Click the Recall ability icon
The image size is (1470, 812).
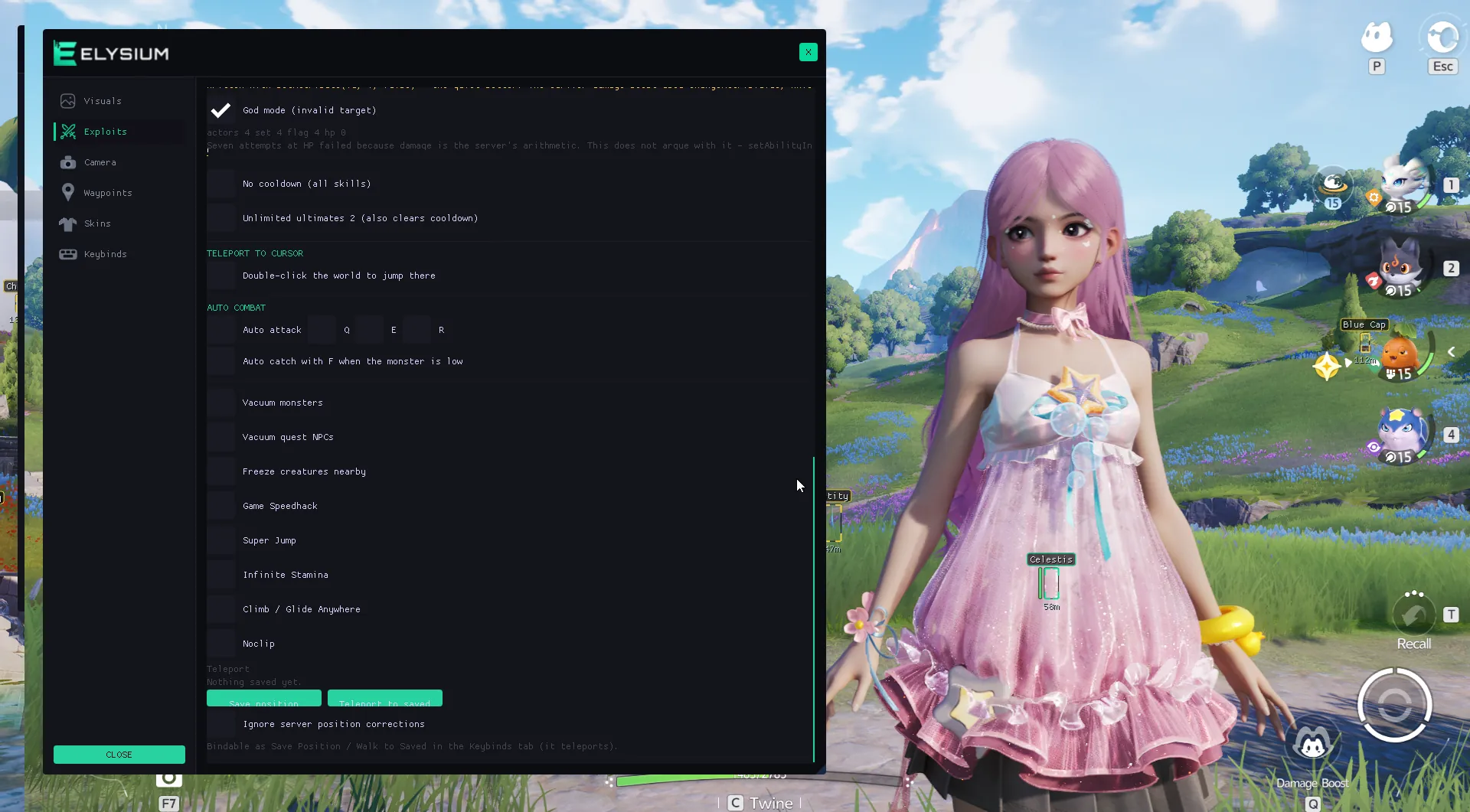[x=1413, y=615]
